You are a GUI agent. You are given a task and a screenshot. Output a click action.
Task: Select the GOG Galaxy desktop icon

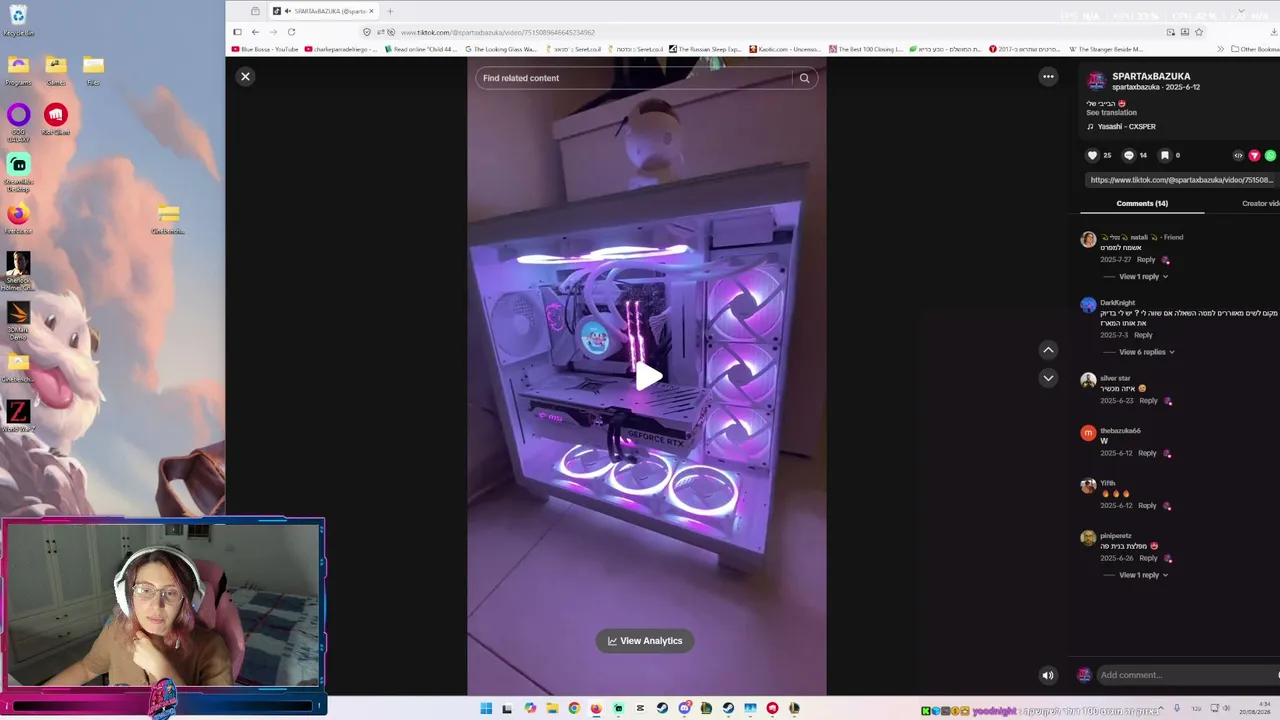click(x=18, y=120)
